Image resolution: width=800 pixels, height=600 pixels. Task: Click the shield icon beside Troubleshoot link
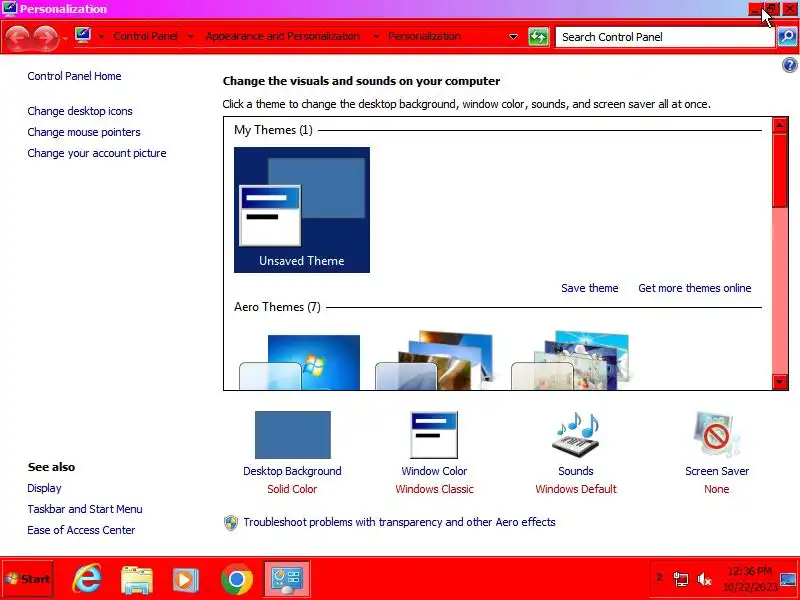[231, 522]
